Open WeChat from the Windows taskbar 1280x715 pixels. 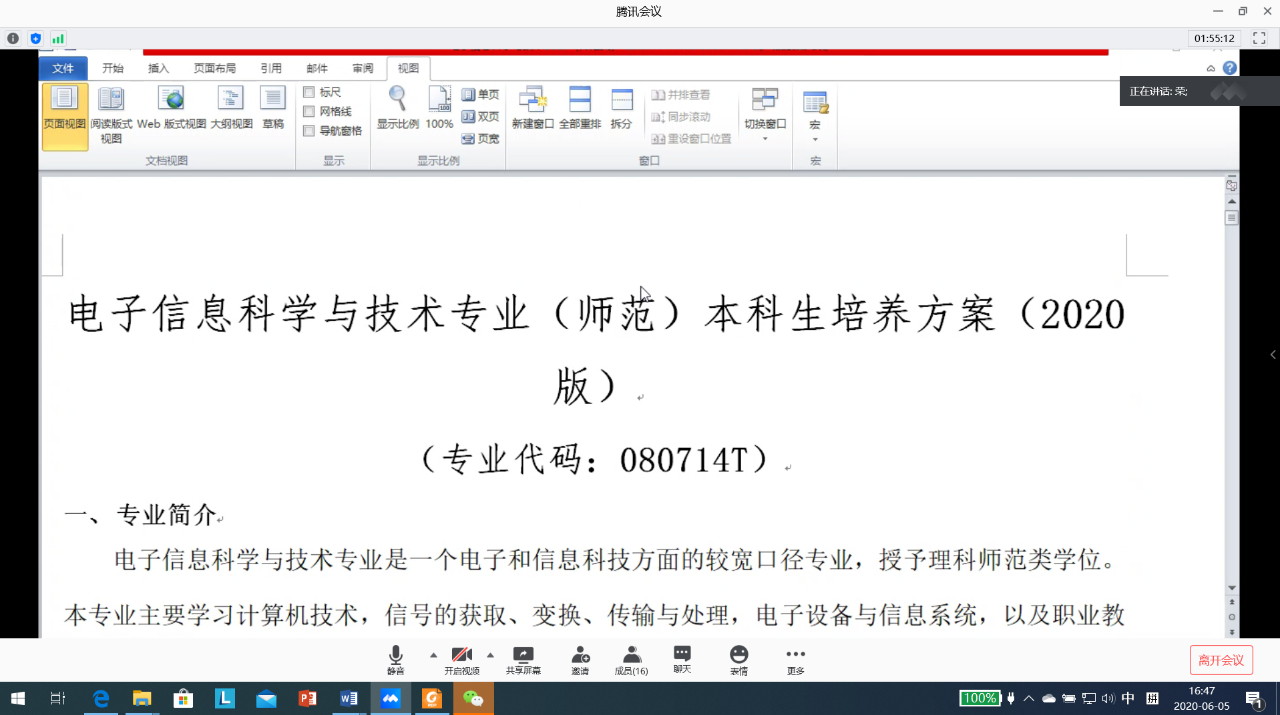473,698
